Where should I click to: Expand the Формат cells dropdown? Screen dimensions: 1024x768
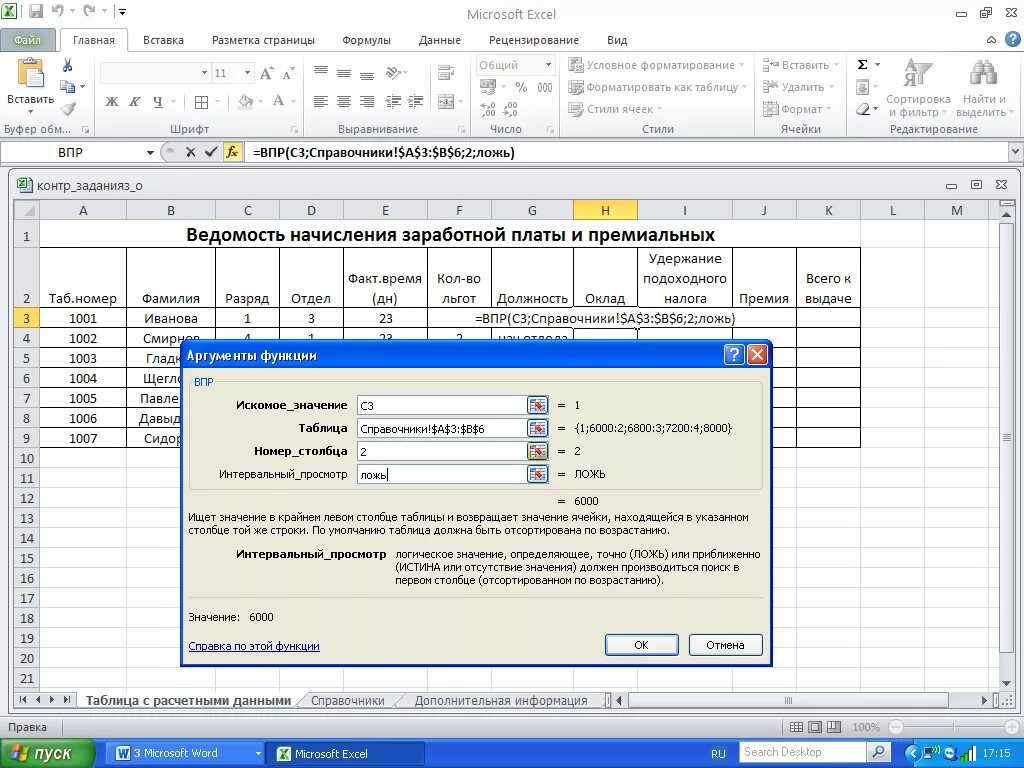click(828, 109)
